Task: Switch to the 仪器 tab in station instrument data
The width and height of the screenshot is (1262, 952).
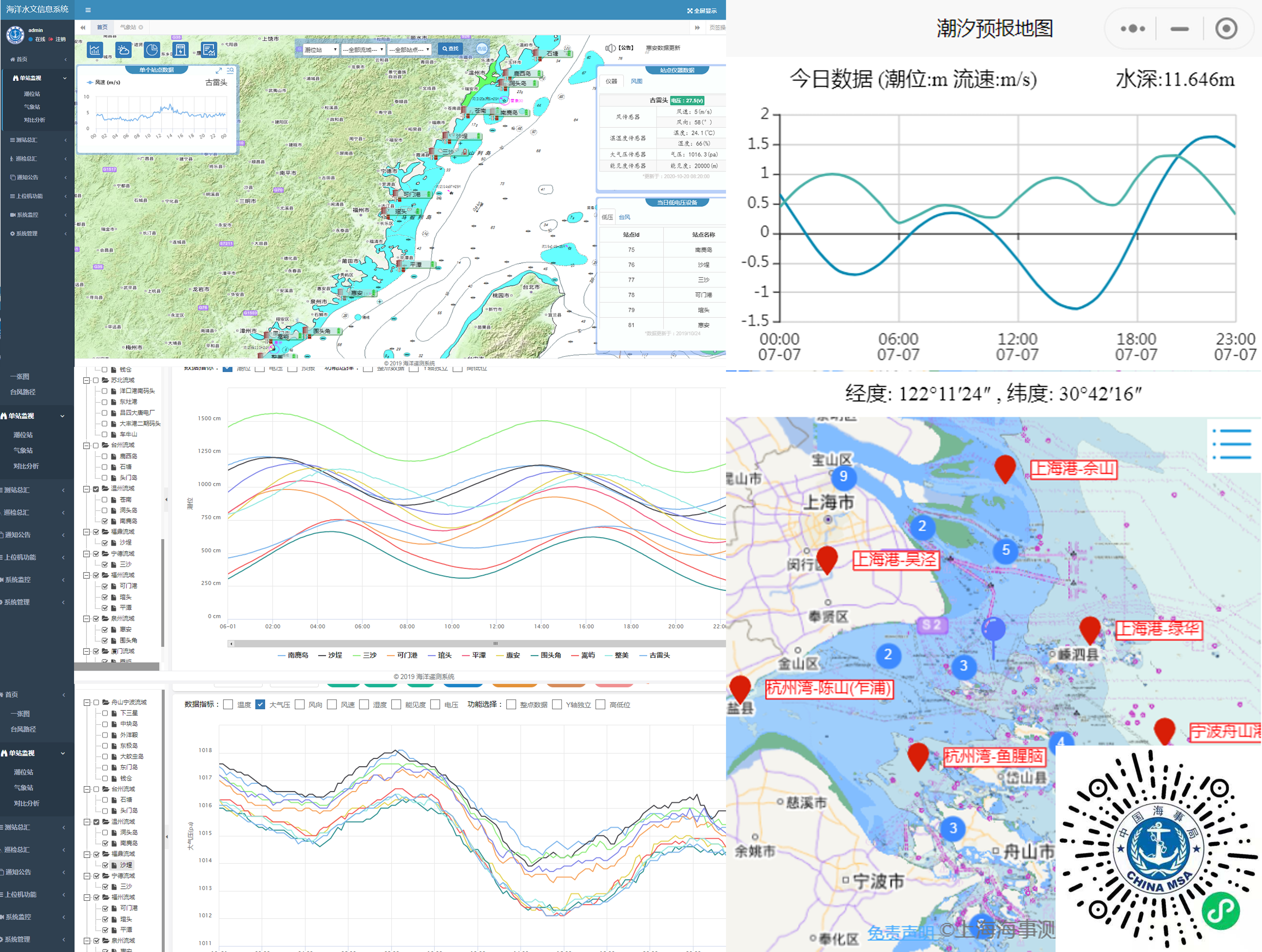Action: coord(612,81)
